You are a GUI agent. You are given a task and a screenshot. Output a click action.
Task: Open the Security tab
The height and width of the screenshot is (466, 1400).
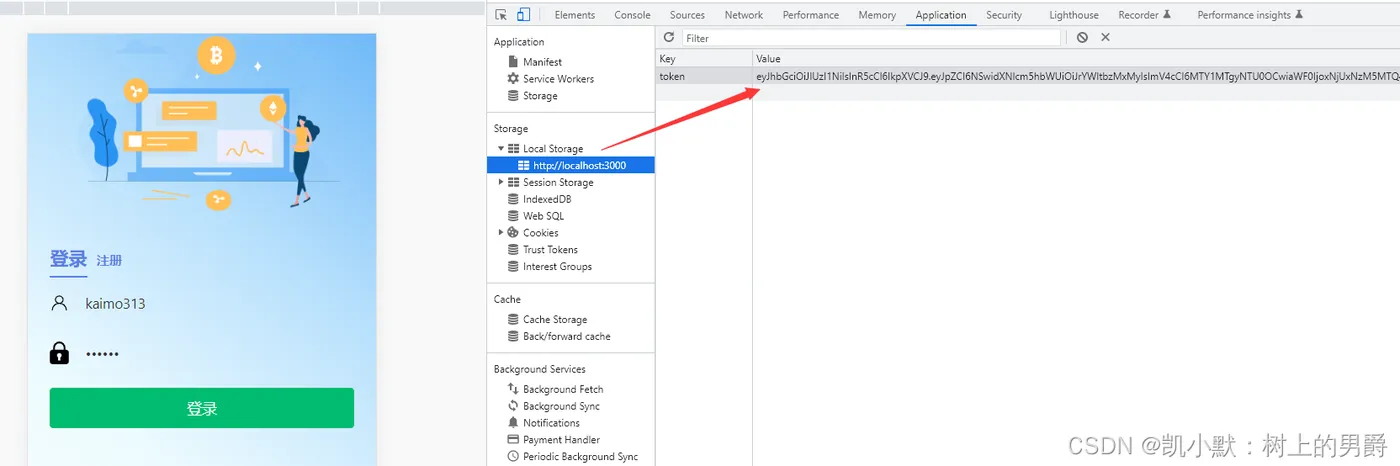pyautogui.click(x=1004, y=15)
